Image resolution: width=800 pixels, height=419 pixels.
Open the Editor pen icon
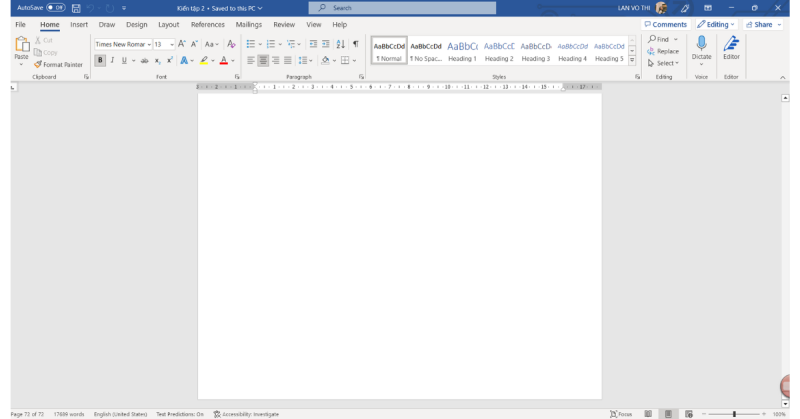pos(731,43)
